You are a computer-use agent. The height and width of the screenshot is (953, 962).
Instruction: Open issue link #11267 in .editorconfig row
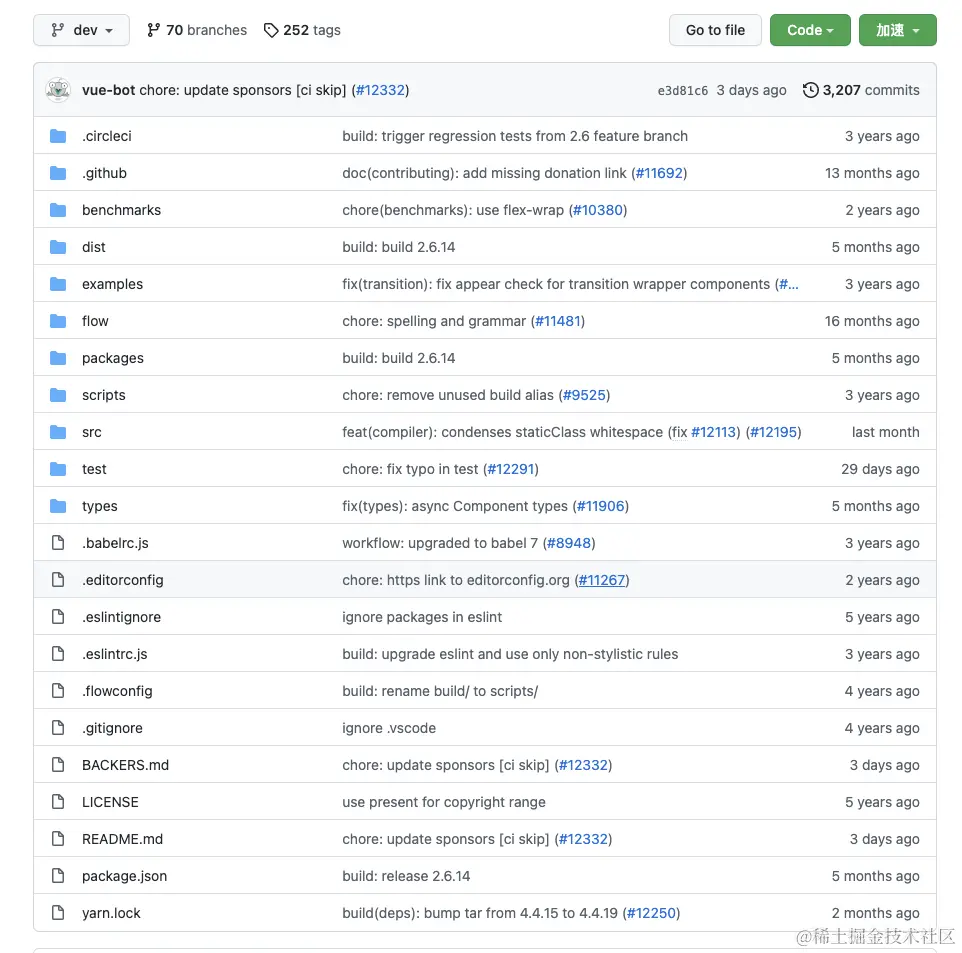pos(602,580)
